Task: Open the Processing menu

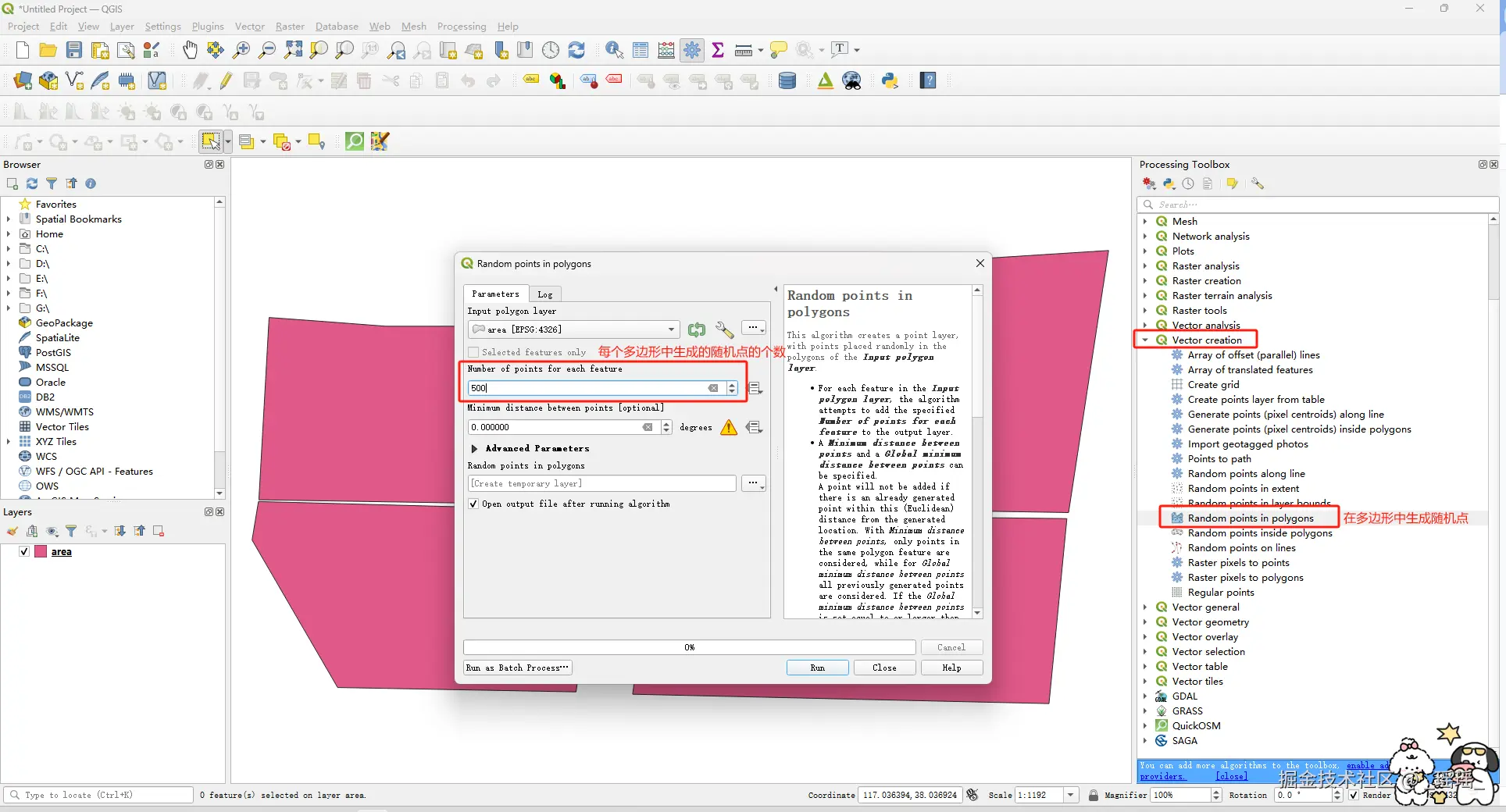Action: click(x=462, y=27)
